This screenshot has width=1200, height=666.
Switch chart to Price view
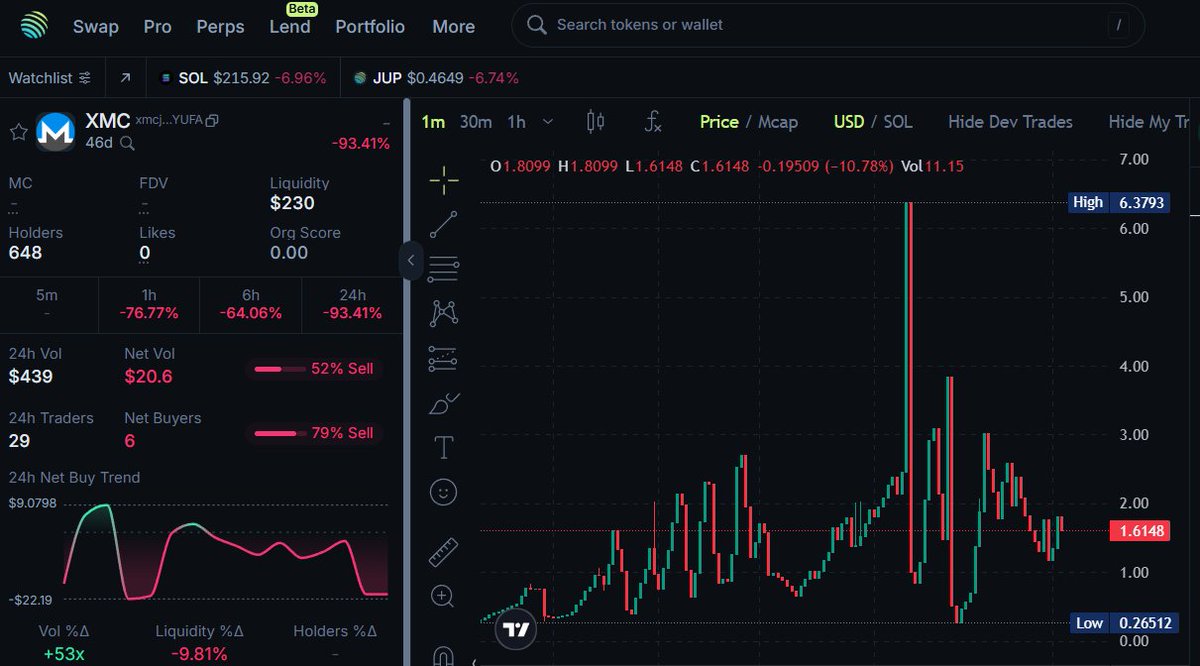coord(719,122)
